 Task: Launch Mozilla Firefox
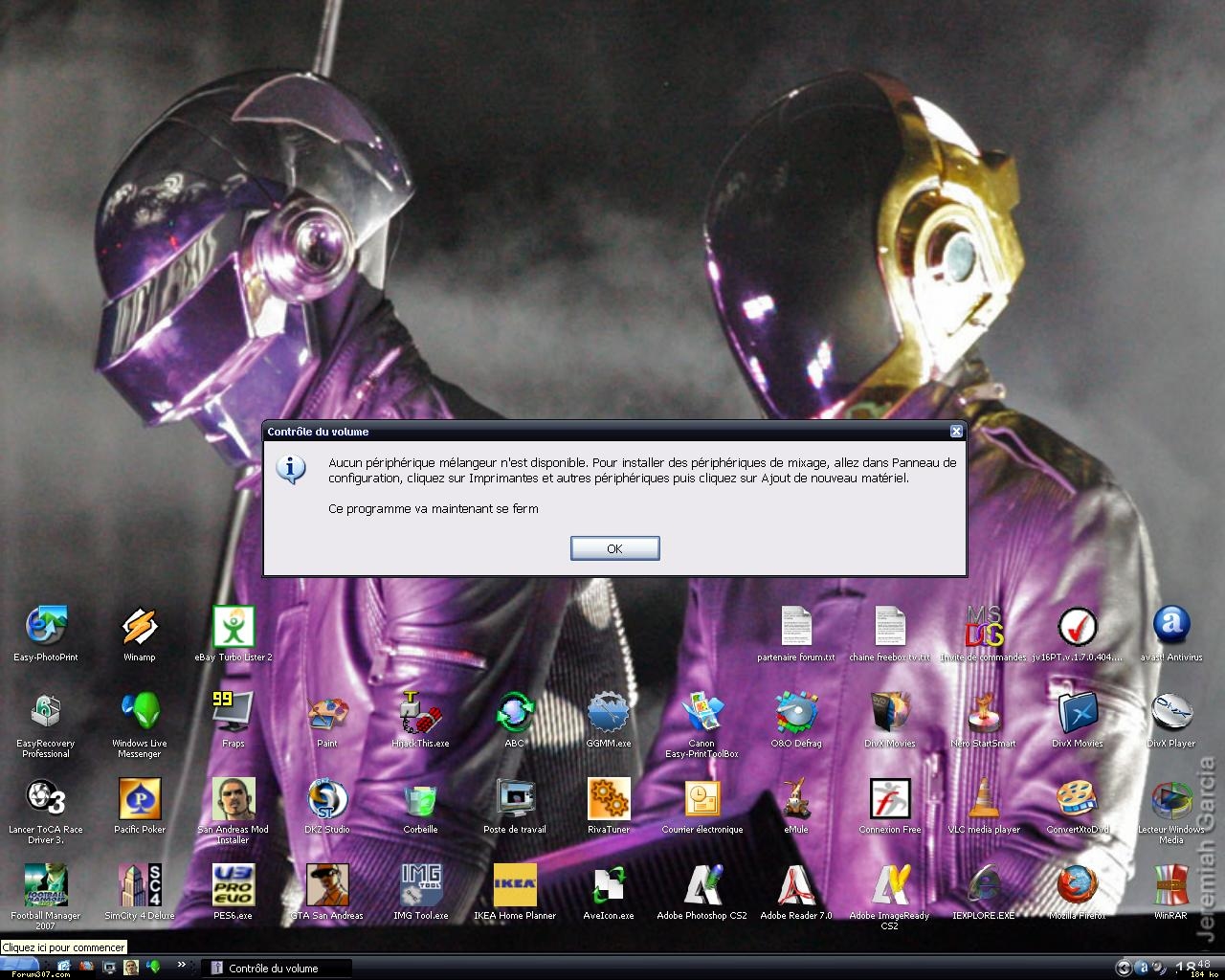pyautogui.click(x=1078, y=892)
